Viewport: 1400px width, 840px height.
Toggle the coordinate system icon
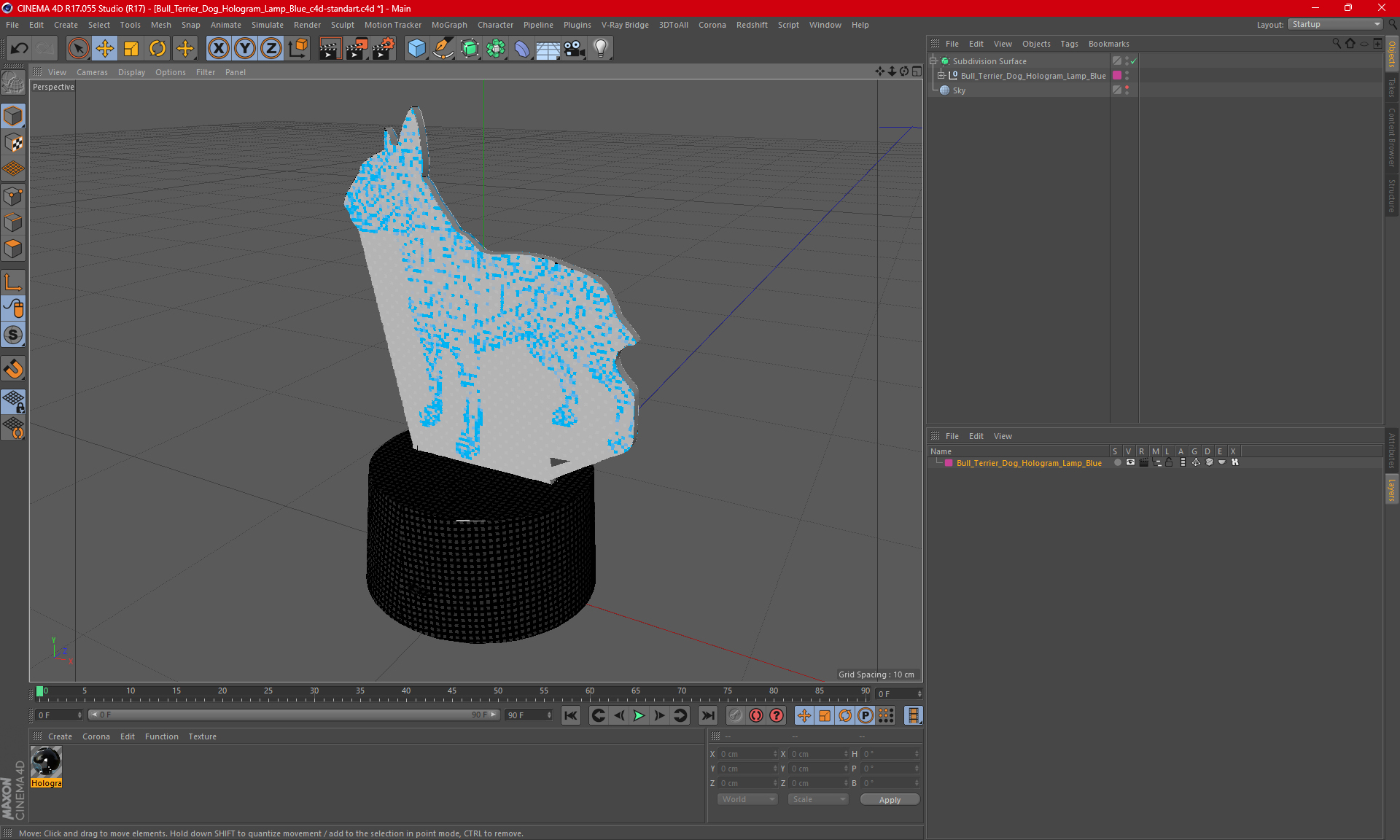297,49
